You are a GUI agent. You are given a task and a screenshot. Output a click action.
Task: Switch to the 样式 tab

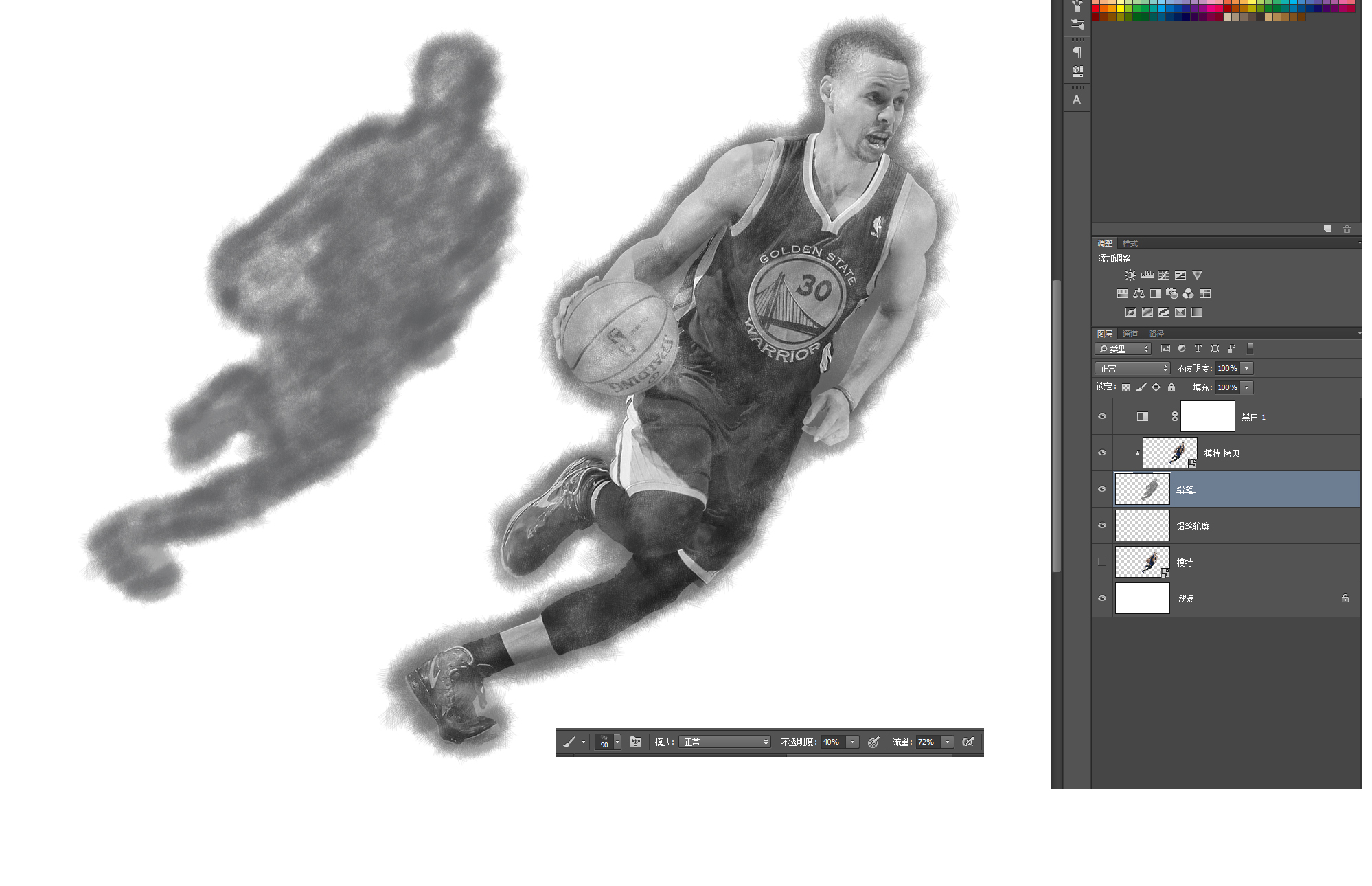tap(1130, 244)
